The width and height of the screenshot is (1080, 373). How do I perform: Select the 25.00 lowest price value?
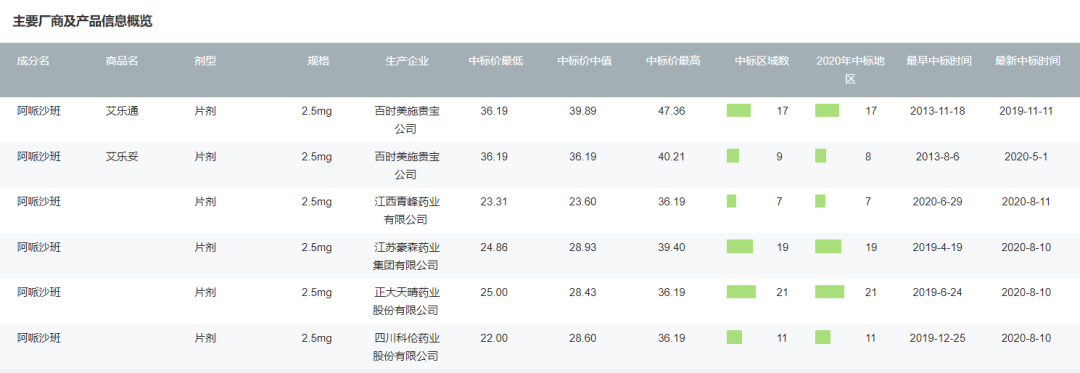pyautogui.click(x=494, y=292)
